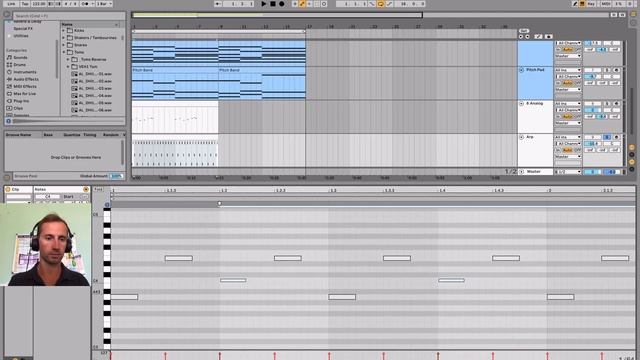The width and height of the screenshot is (640, 360).
Task: Open Pitch Pad All Ins input dropdown
Action: coord(568,70)
